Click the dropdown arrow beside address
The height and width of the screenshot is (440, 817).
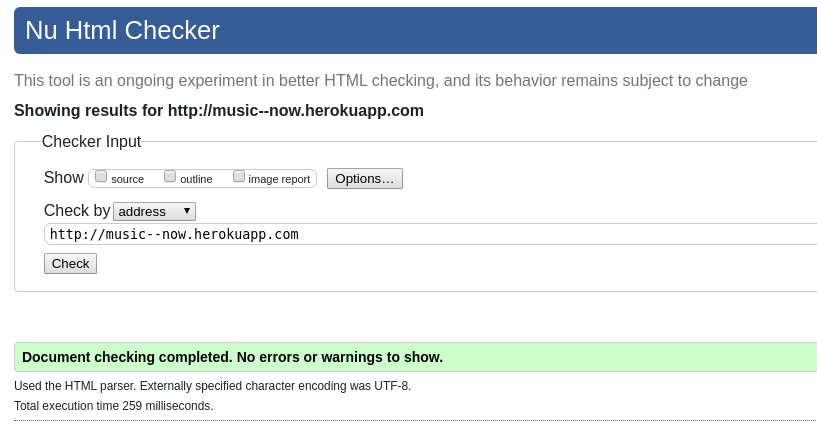point(187,211)
